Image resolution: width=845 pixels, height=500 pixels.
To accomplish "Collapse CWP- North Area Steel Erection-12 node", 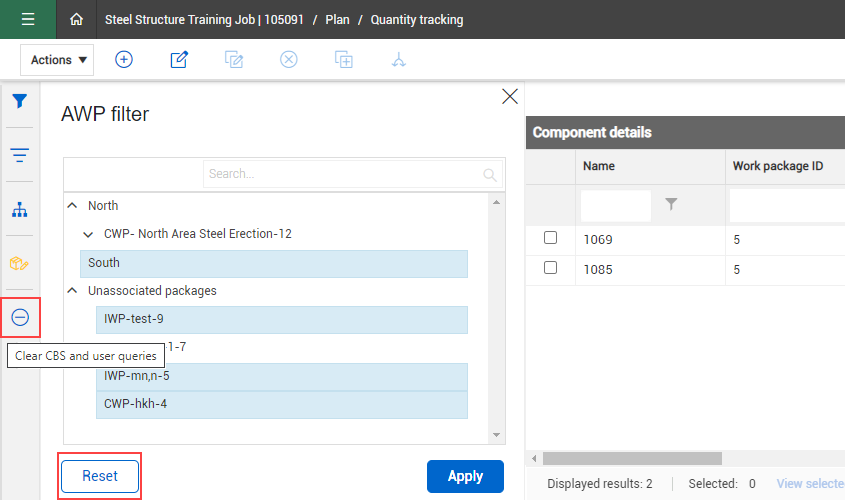I will point(88,234).
